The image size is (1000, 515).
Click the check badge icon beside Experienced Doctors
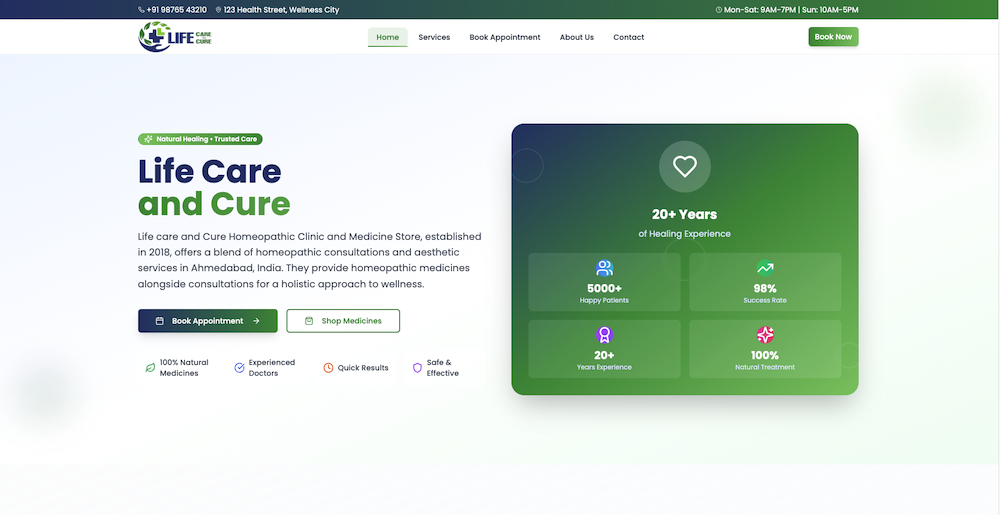click(x=239, y=368)
